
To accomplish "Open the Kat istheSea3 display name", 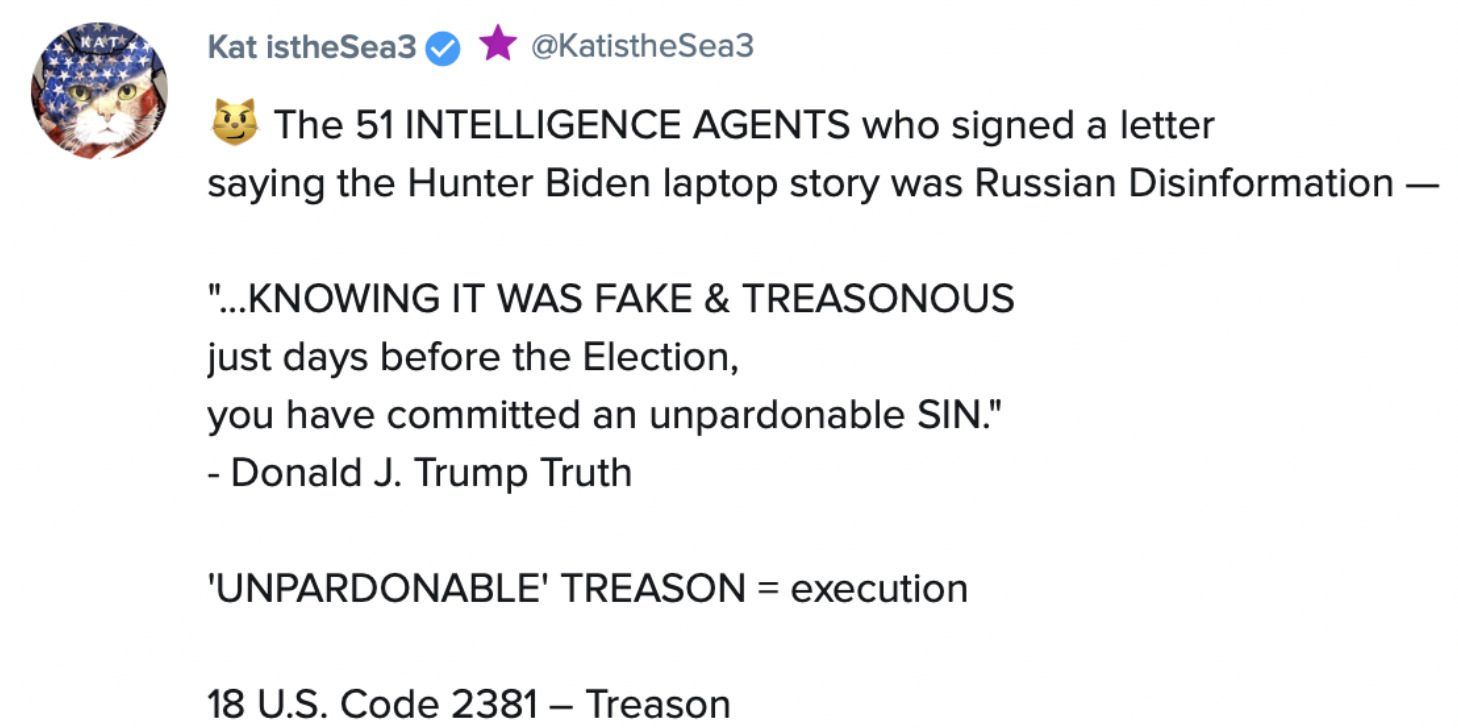I will click(311, 47).
